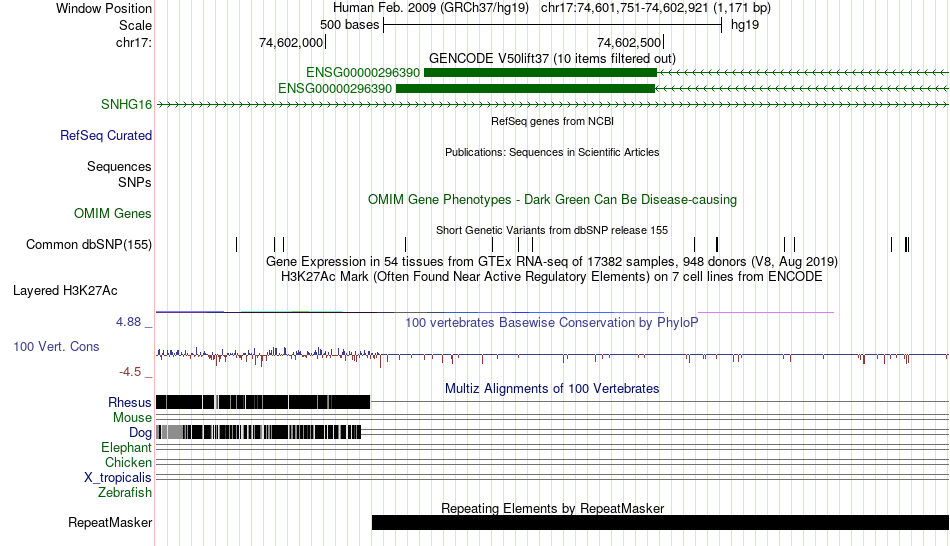
Task: Click the Dog alignment label
Action: pyautogui.click(x=140, y=432)
